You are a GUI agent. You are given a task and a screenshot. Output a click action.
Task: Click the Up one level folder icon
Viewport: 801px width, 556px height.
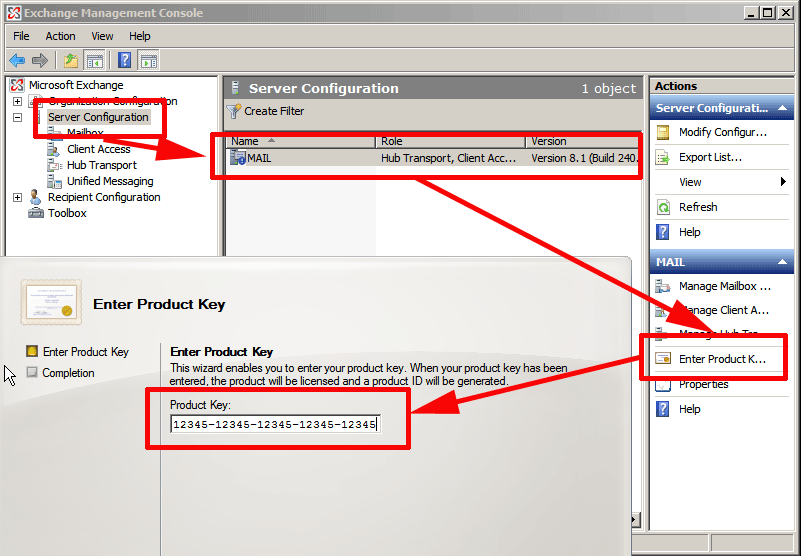pyautogui.click(x=70, y=60)
